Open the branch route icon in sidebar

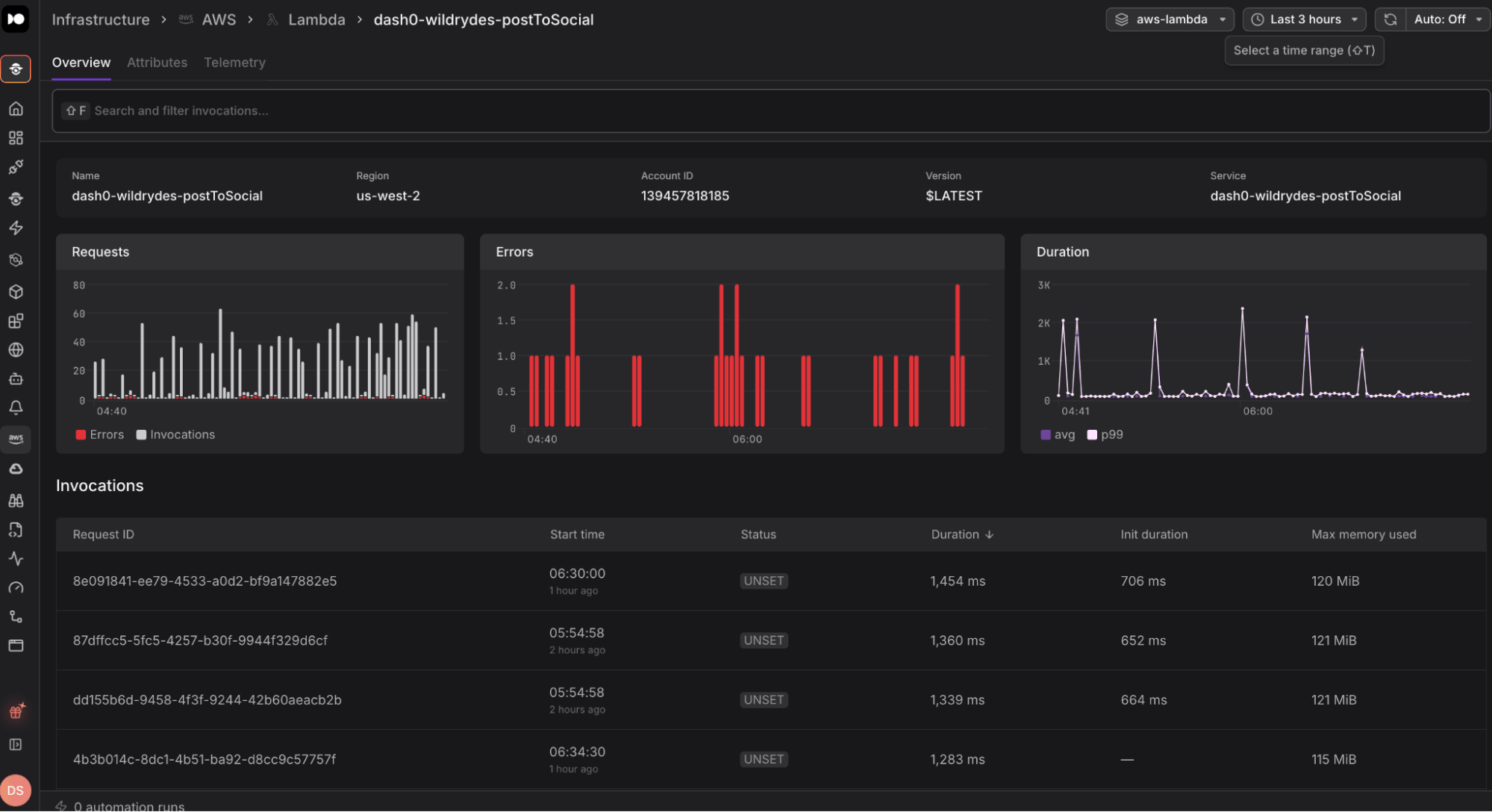[16, 616]
